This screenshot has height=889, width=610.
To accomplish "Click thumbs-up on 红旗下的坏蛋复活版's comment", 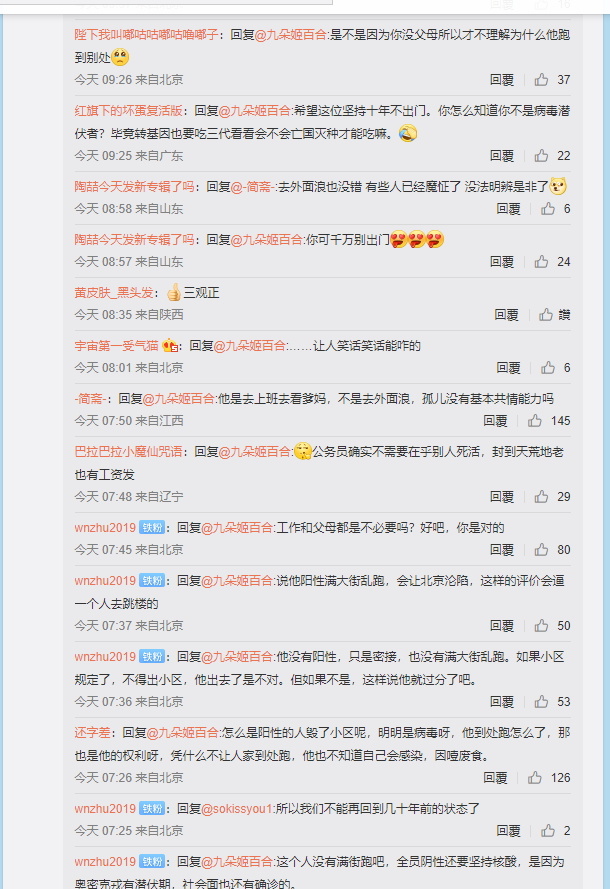I will 541,155.
